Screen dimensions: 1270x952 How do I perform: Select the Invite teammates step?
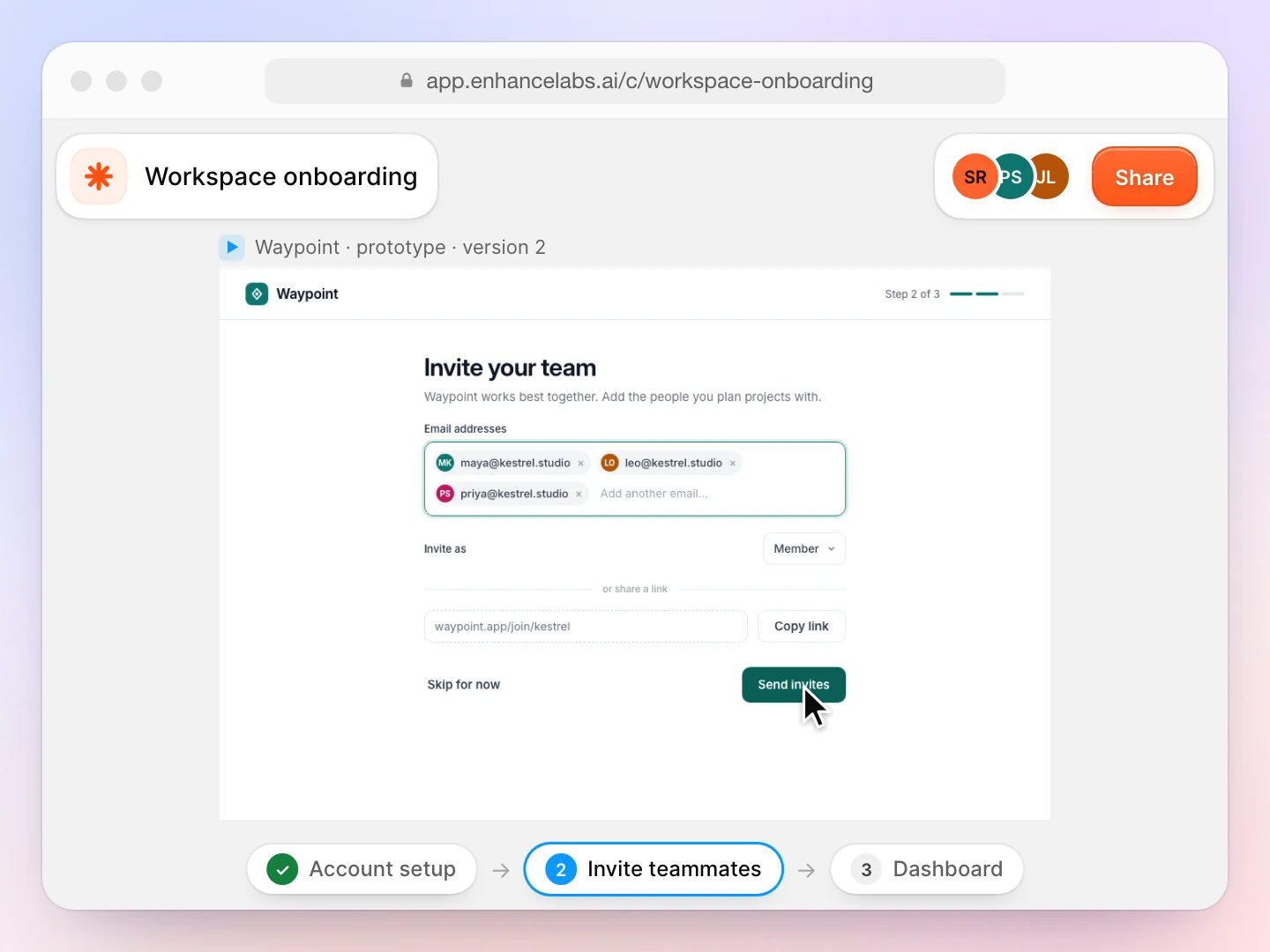point(654,869)
